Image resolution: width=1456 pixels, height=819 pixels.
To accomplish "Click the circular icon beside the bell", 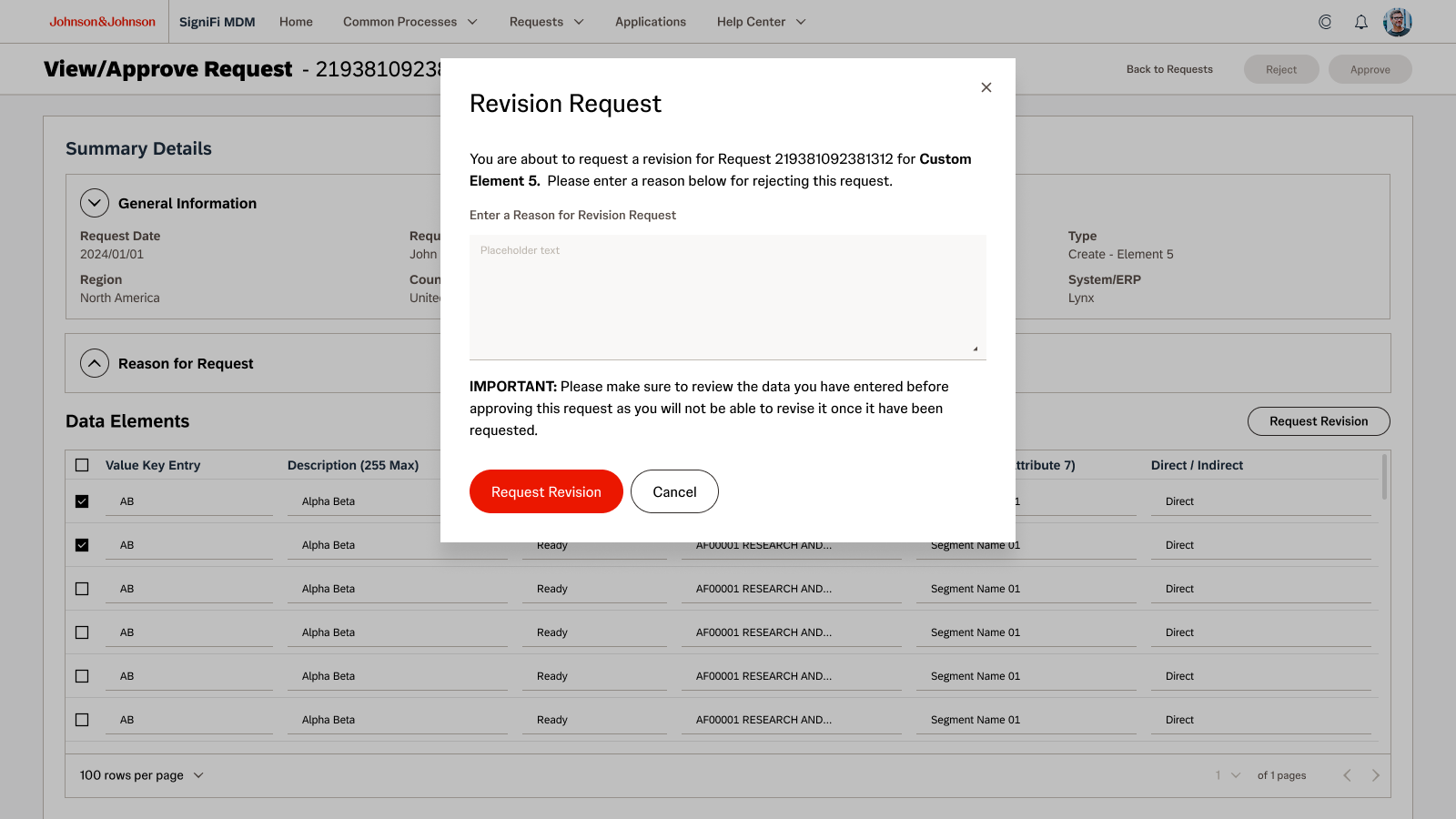I will 1325,22.
